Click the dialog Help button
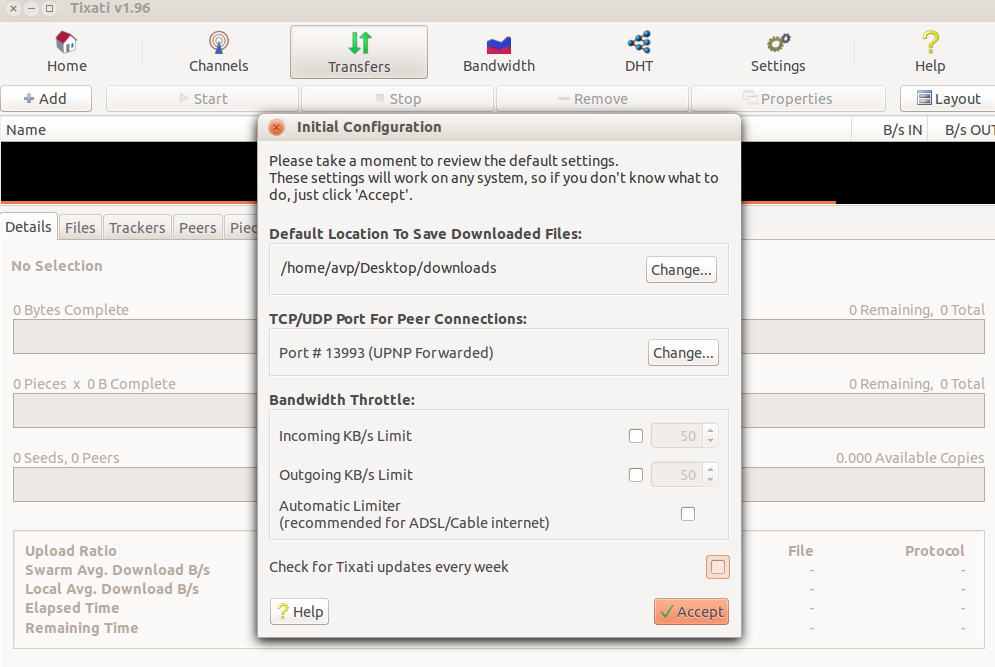The height and width of the screenshot is (667, 995). (x=300, y=612)
